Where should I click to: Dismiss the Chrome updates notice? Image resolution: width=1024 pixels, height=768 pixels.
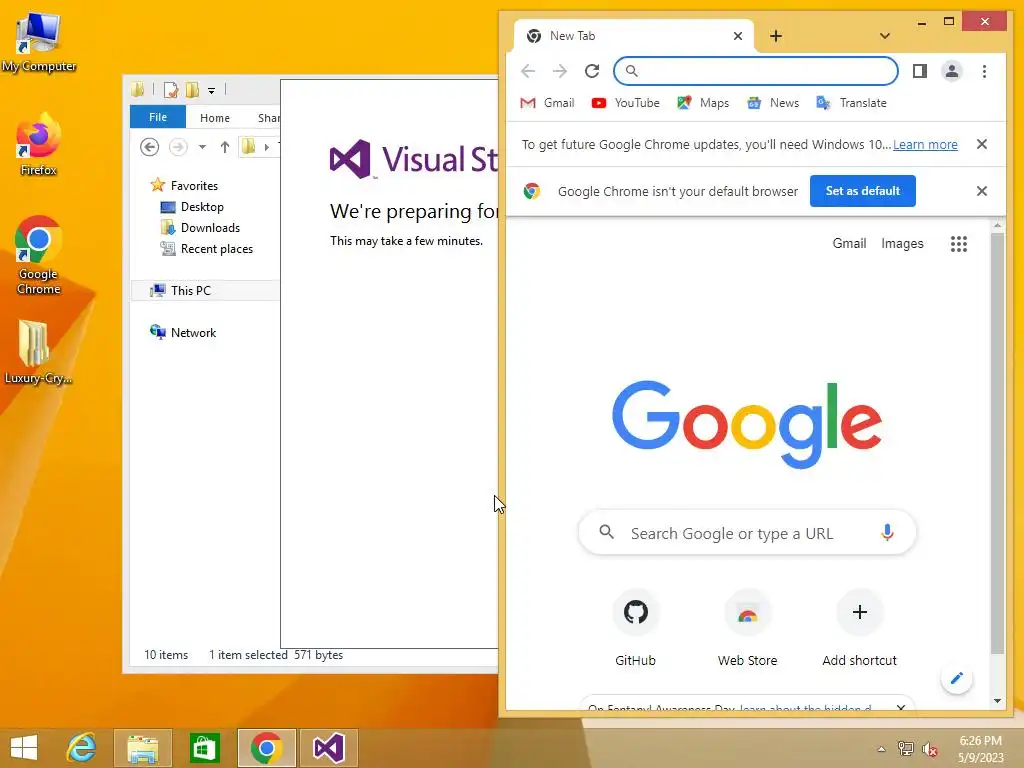[982, 144]
